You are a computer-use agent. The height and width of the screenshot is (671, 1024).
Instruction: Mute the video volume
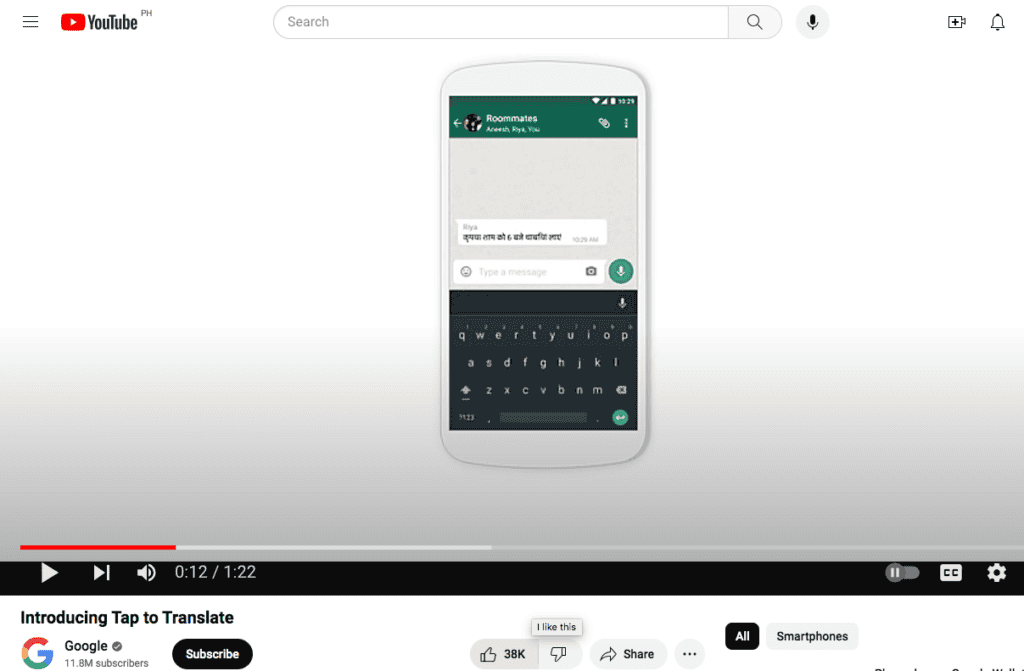146,572
